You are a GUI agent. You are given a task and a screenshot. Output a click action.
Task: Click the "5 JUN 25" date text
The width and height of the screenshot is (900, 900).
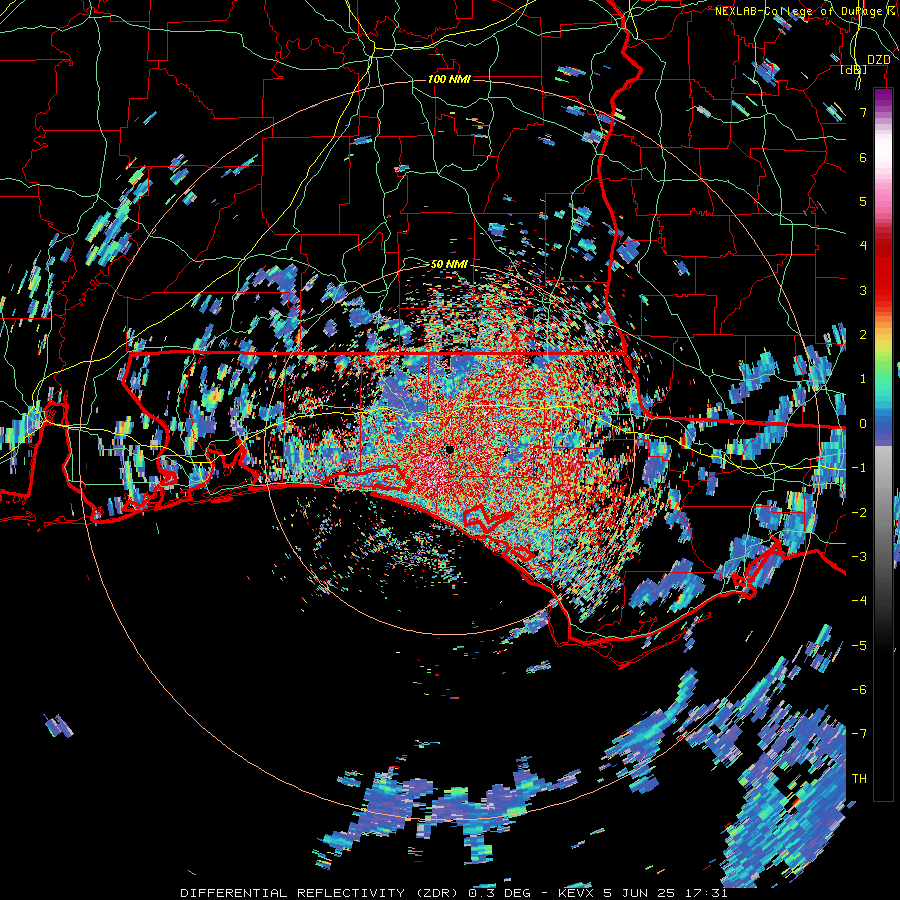coord(639,893)
